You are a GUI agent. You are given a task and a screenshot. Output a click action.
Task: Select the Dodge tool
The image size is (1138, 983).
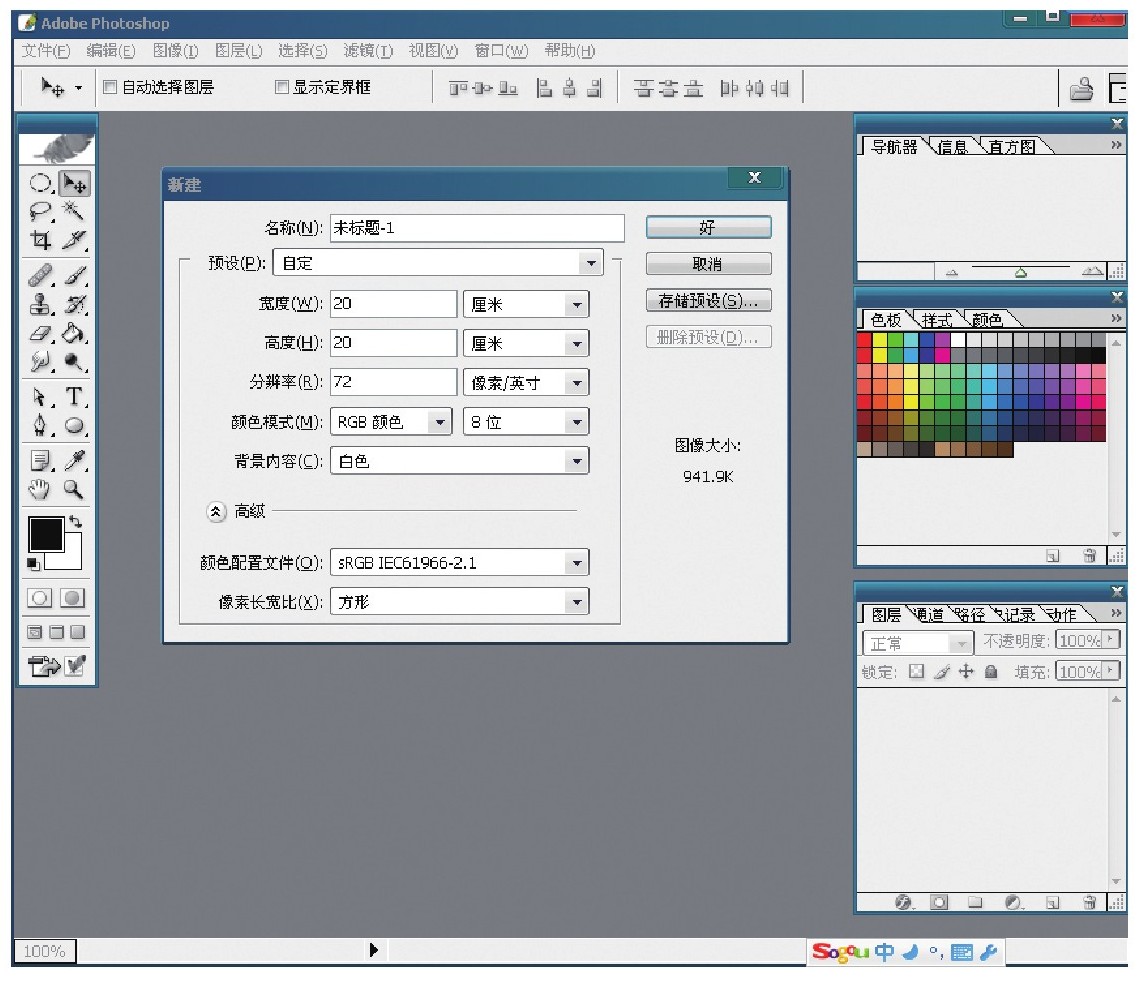coord(74,361)
